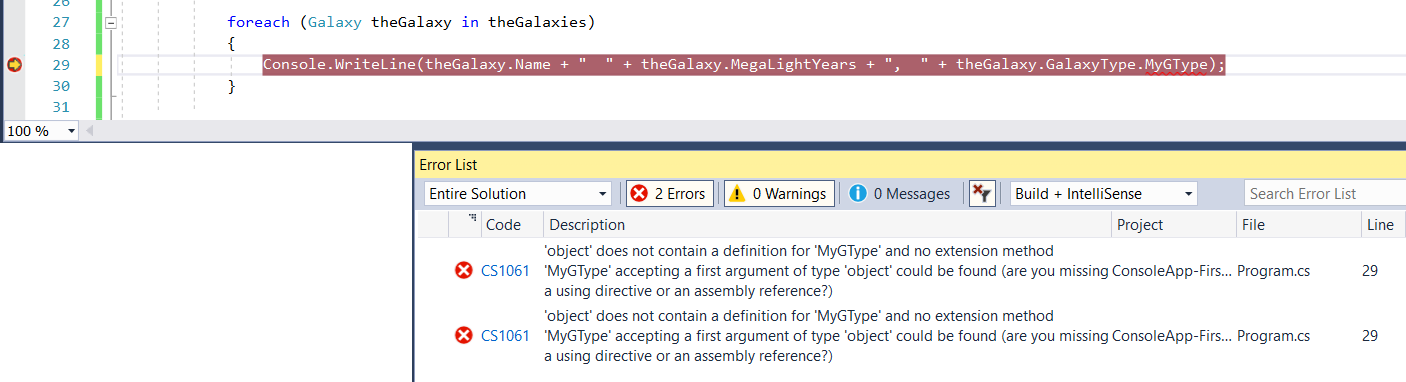This screenshot has width=1406, height=382.
Task: Click line number 30 in the gutter
Action: (x=60, y=87)
